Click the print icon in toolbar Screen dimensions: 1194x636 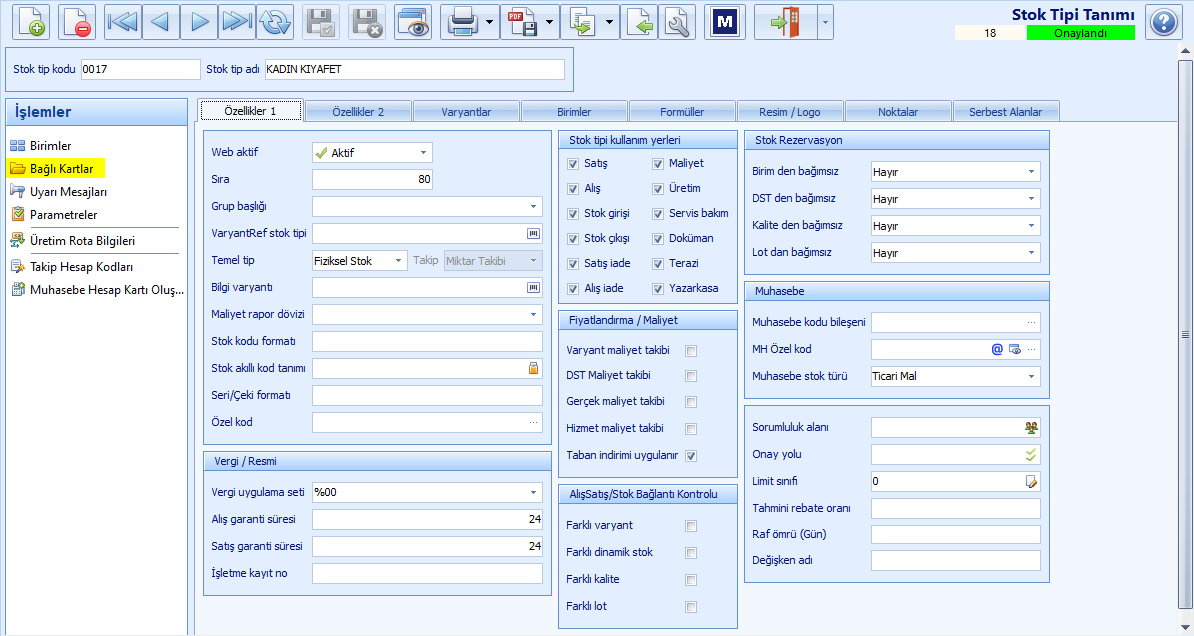point(462,22)
